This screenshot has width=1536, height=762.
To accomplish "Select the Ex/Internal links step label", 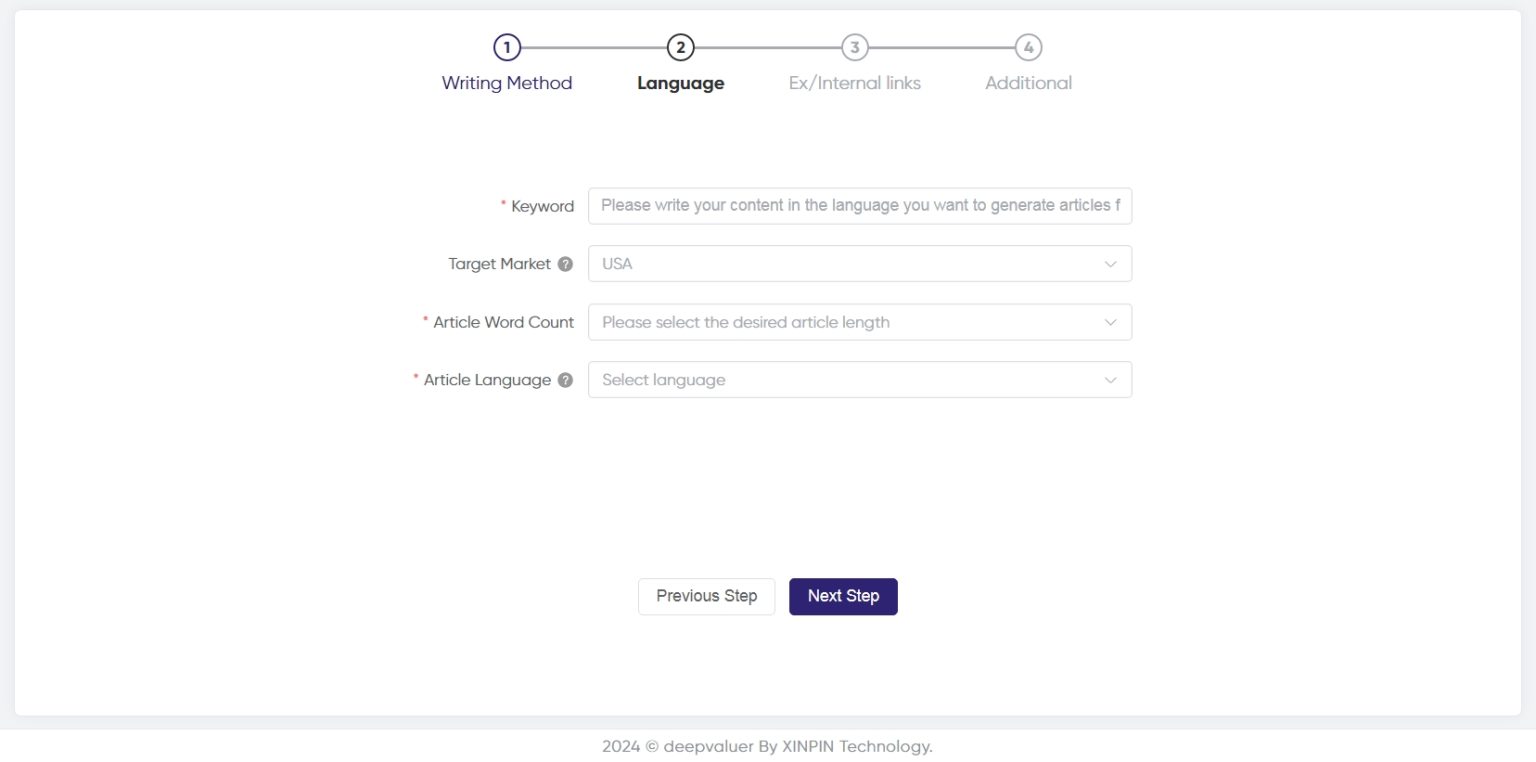I will 855,83.
